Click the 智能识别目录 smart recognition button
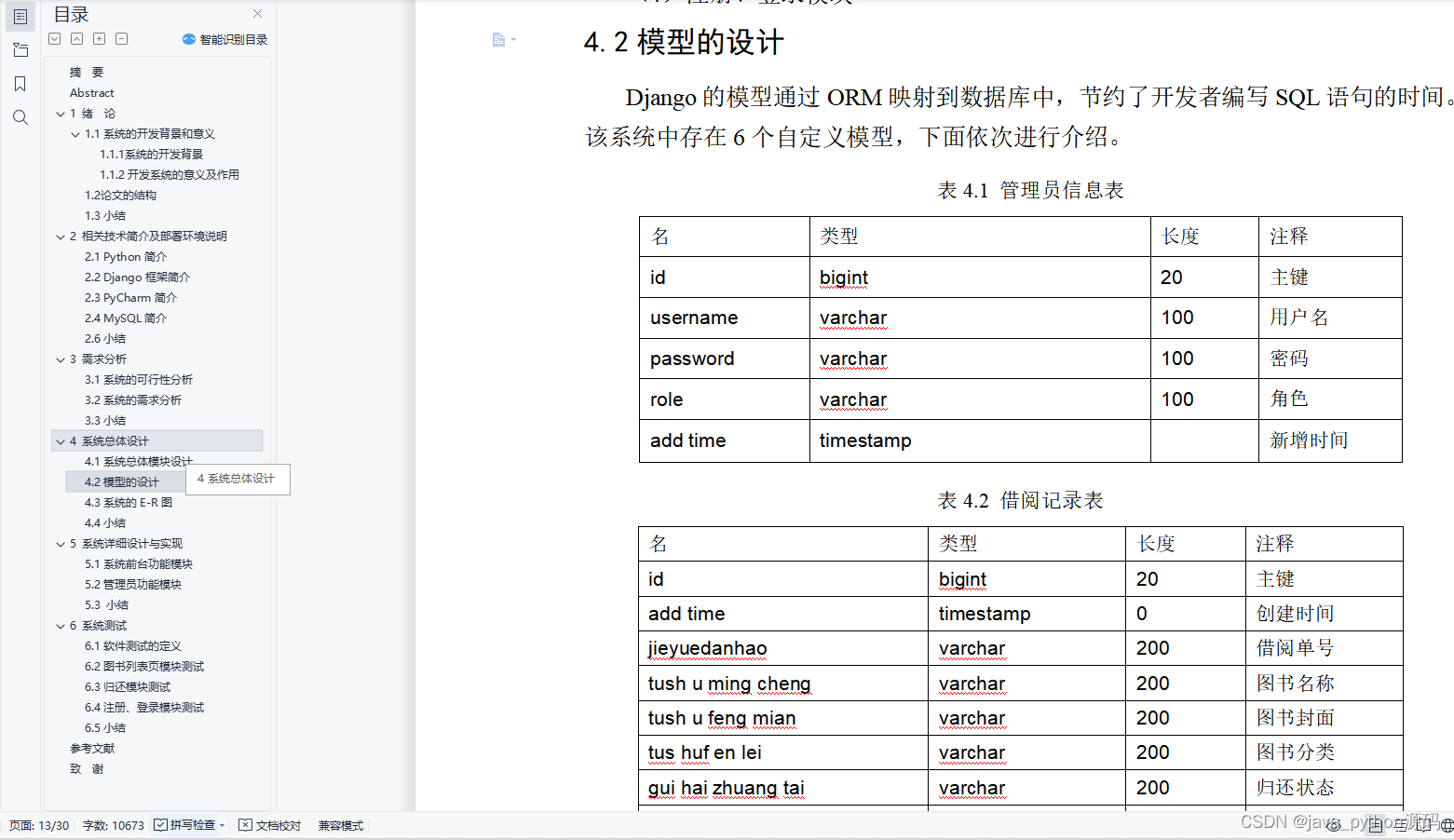Viewport: 1454px width, 840px height. coord(224,39)
